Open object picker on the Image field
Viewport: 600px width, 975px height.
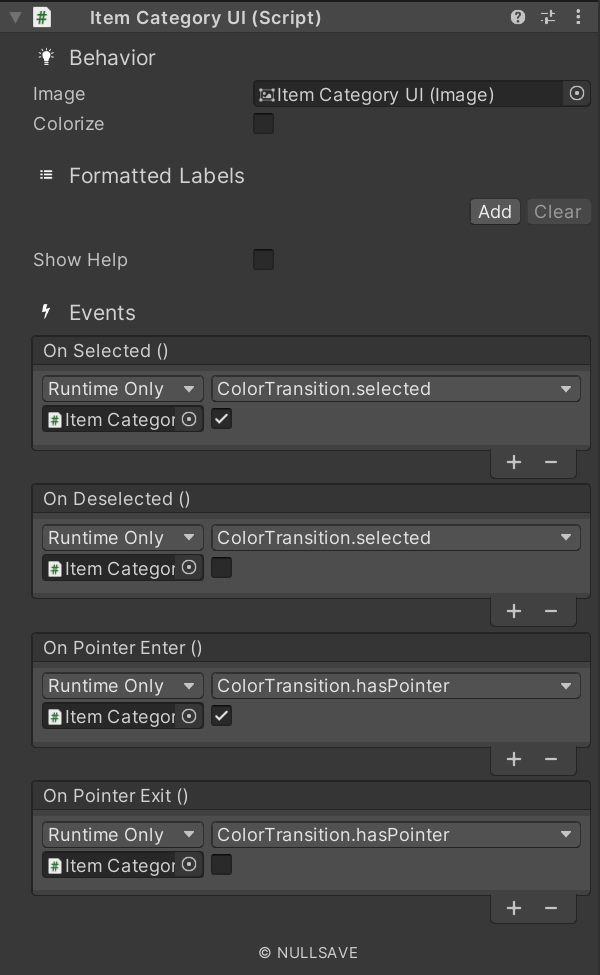pyautogui.click(x=578, y=93)
